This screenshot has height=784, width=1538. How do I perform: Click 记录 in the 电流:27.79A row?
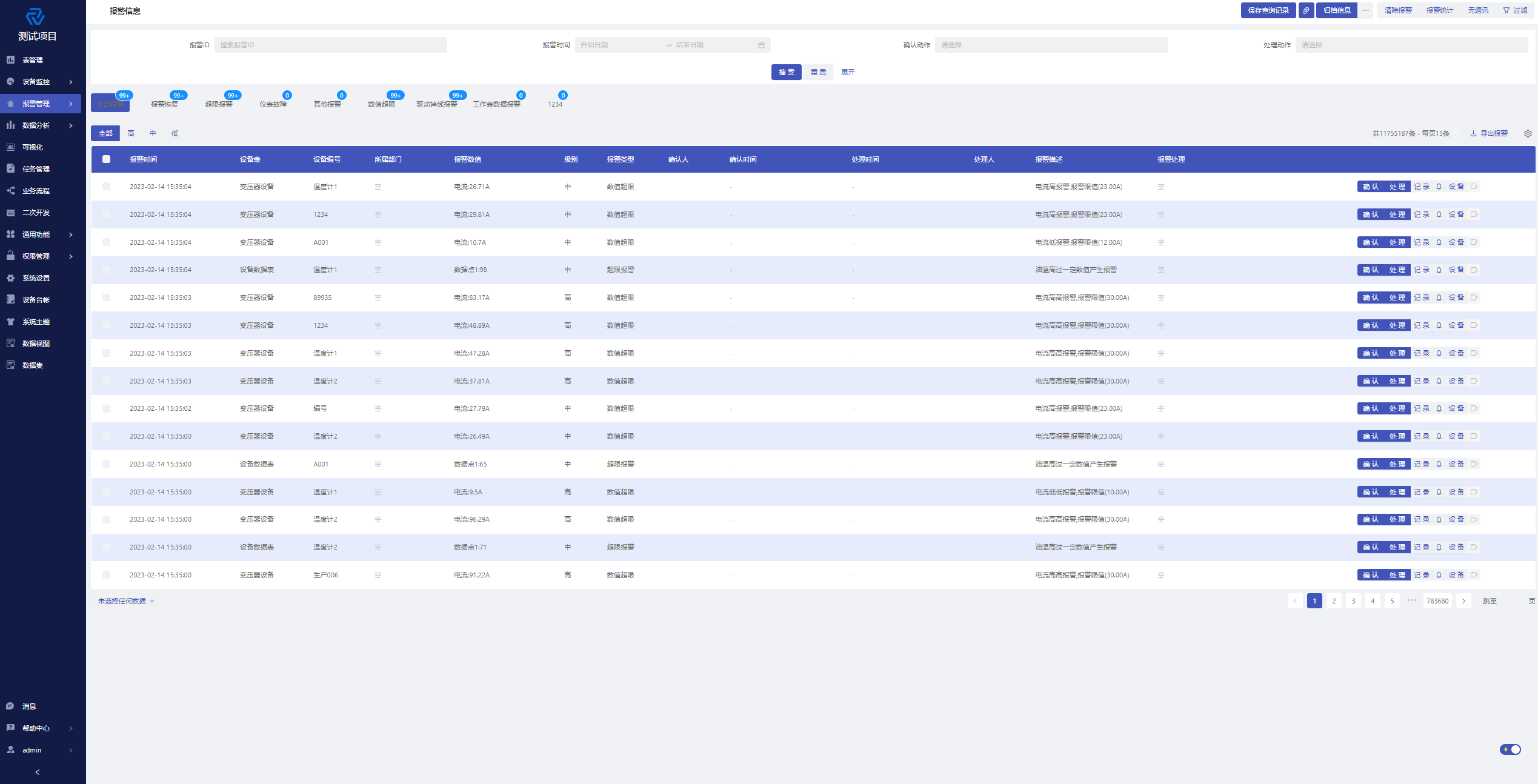pyautogui.click(x=1422, y=409)
